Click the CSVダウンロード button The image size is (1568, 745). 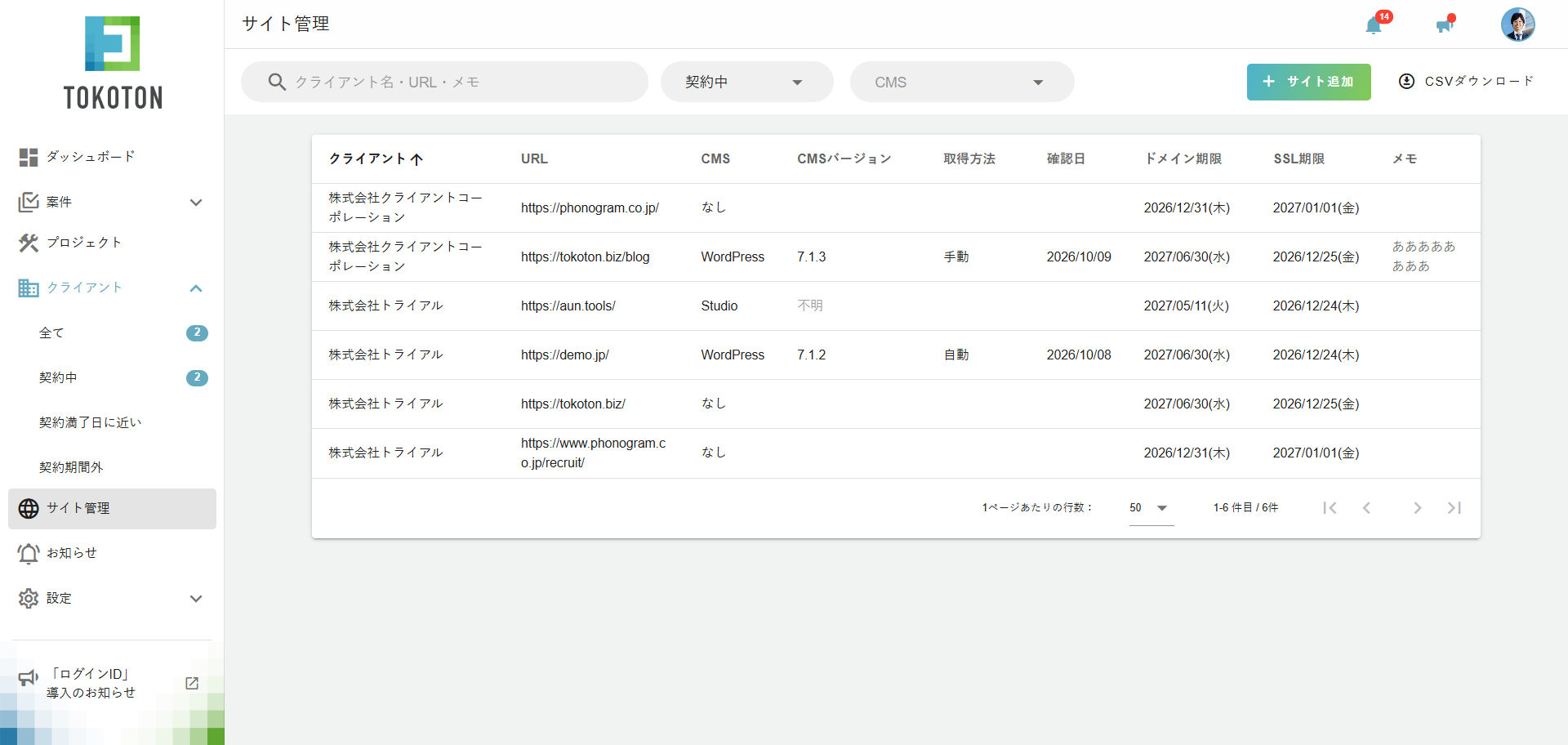tap(1467, 82)
